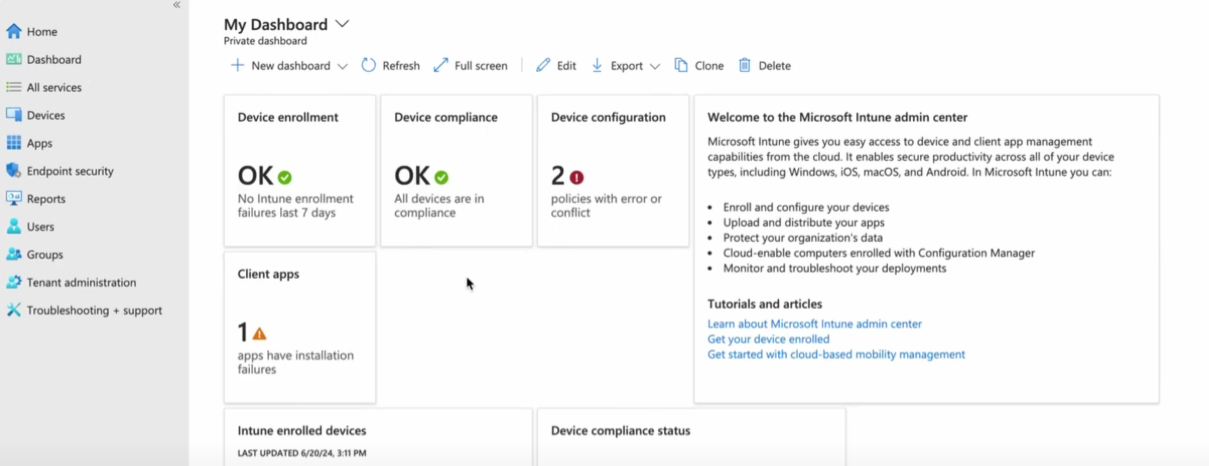Expand the My Dashboard title dropdown
This screenshot has height=466, width=1209.
pyautogui.click(x=342, y=24)
